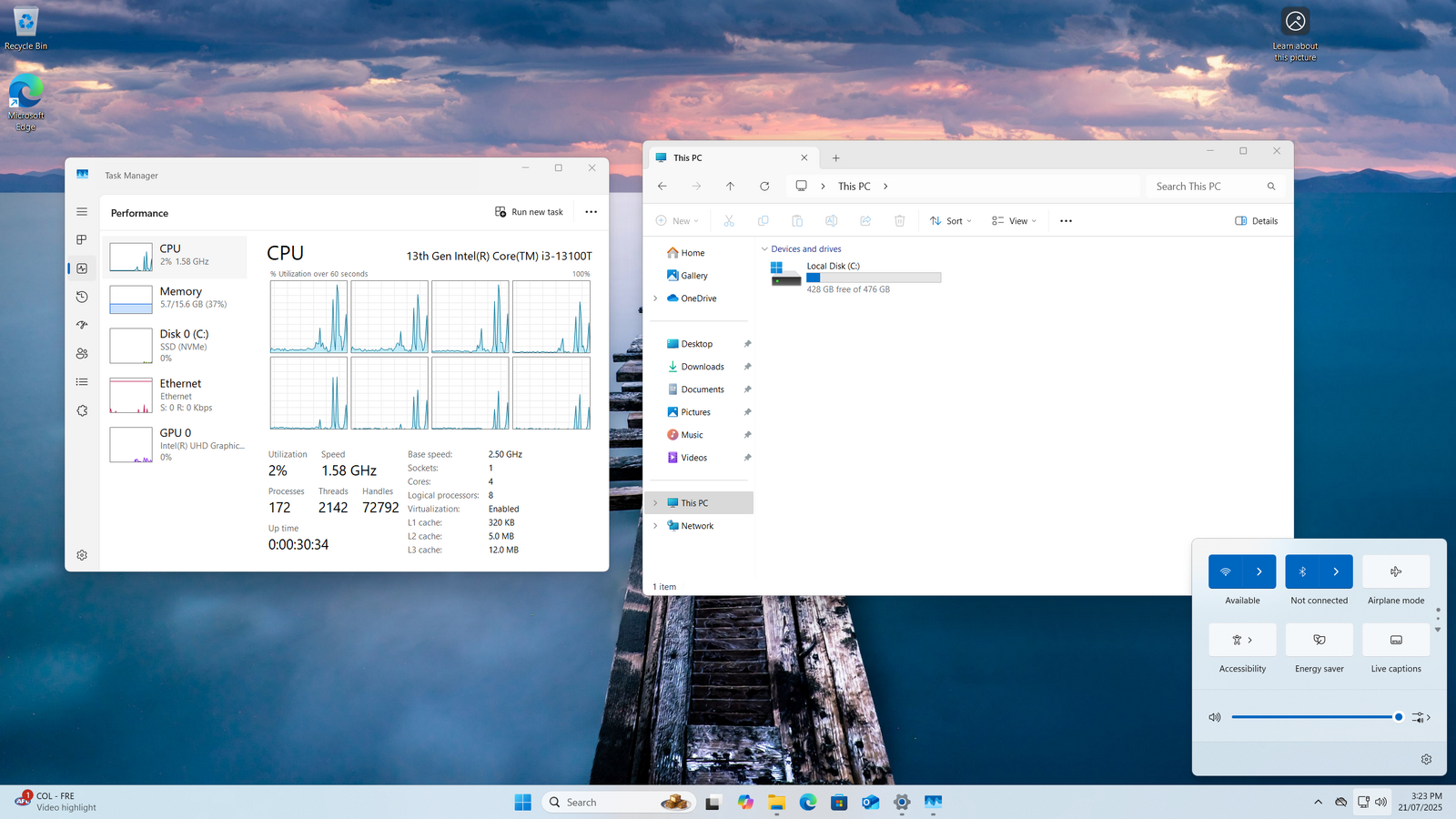This screenshot has width=1456, height=819.
Task: Open Task Manager settings gear
Action: coord(82,555)
